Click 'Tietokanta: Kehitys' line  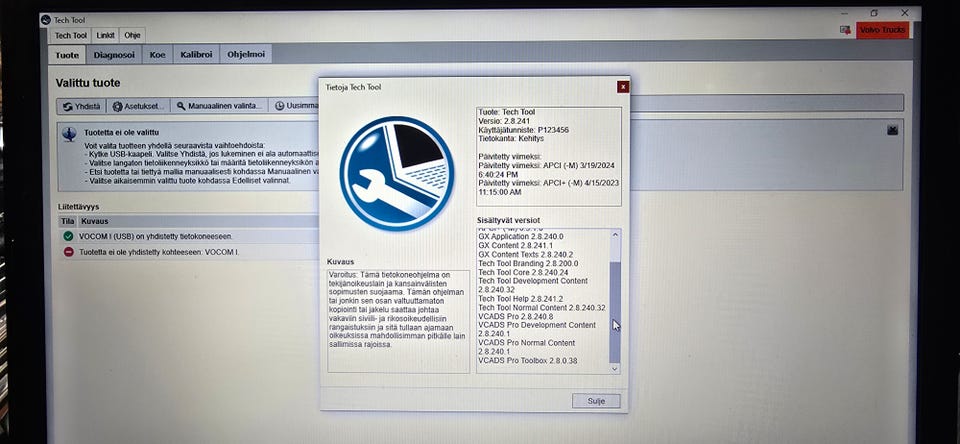(509, 138)
